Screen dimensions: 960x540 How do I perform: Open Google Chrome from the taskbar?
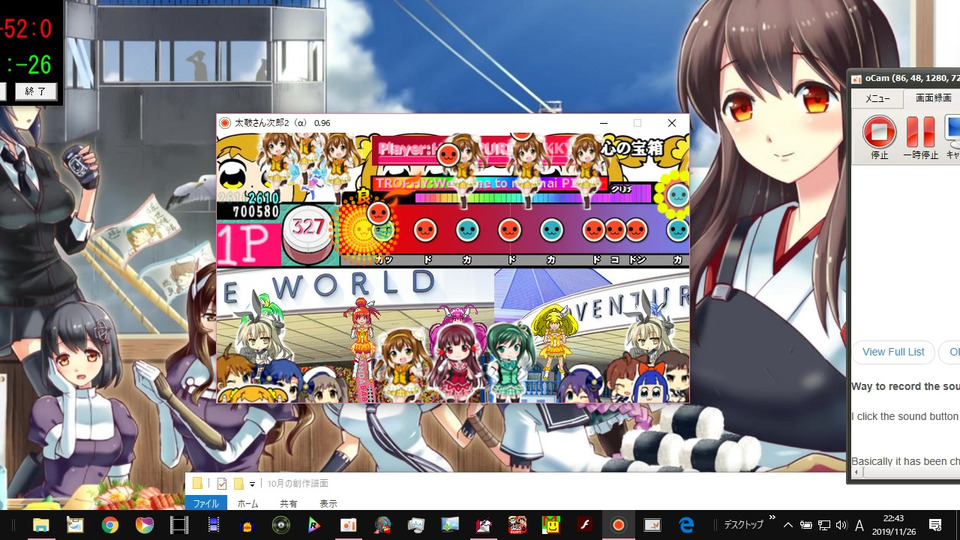pyautogui.click(x=110, y=525)
